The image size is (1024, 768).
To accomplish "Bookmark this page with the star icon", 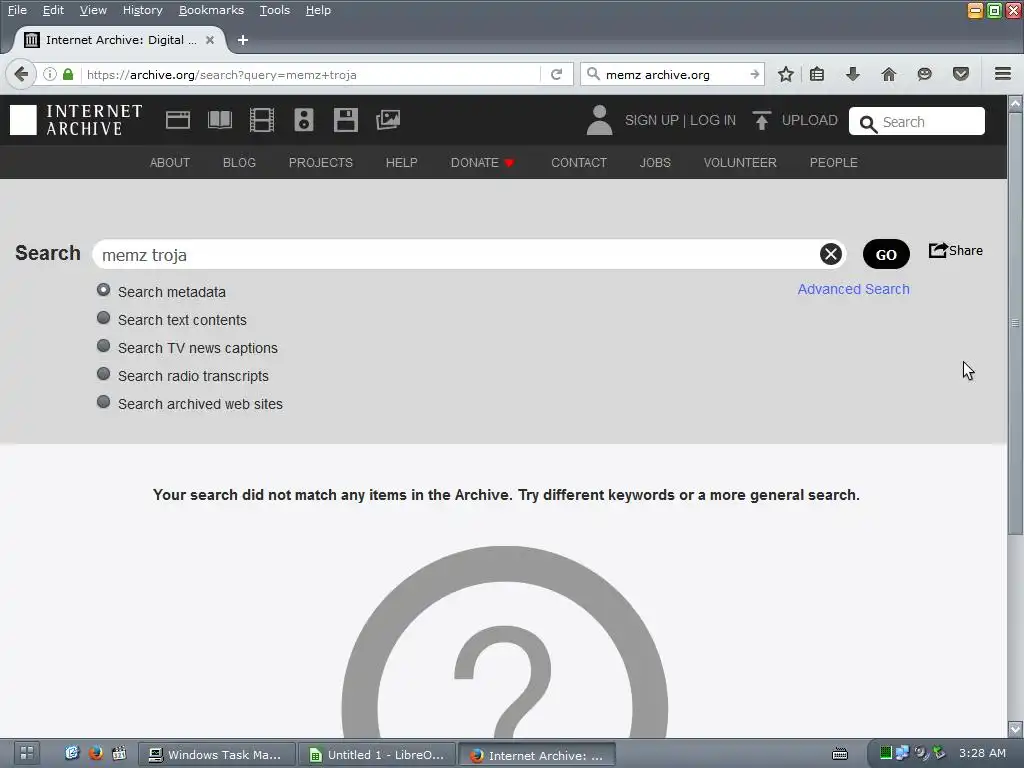I will pos(786,74).
